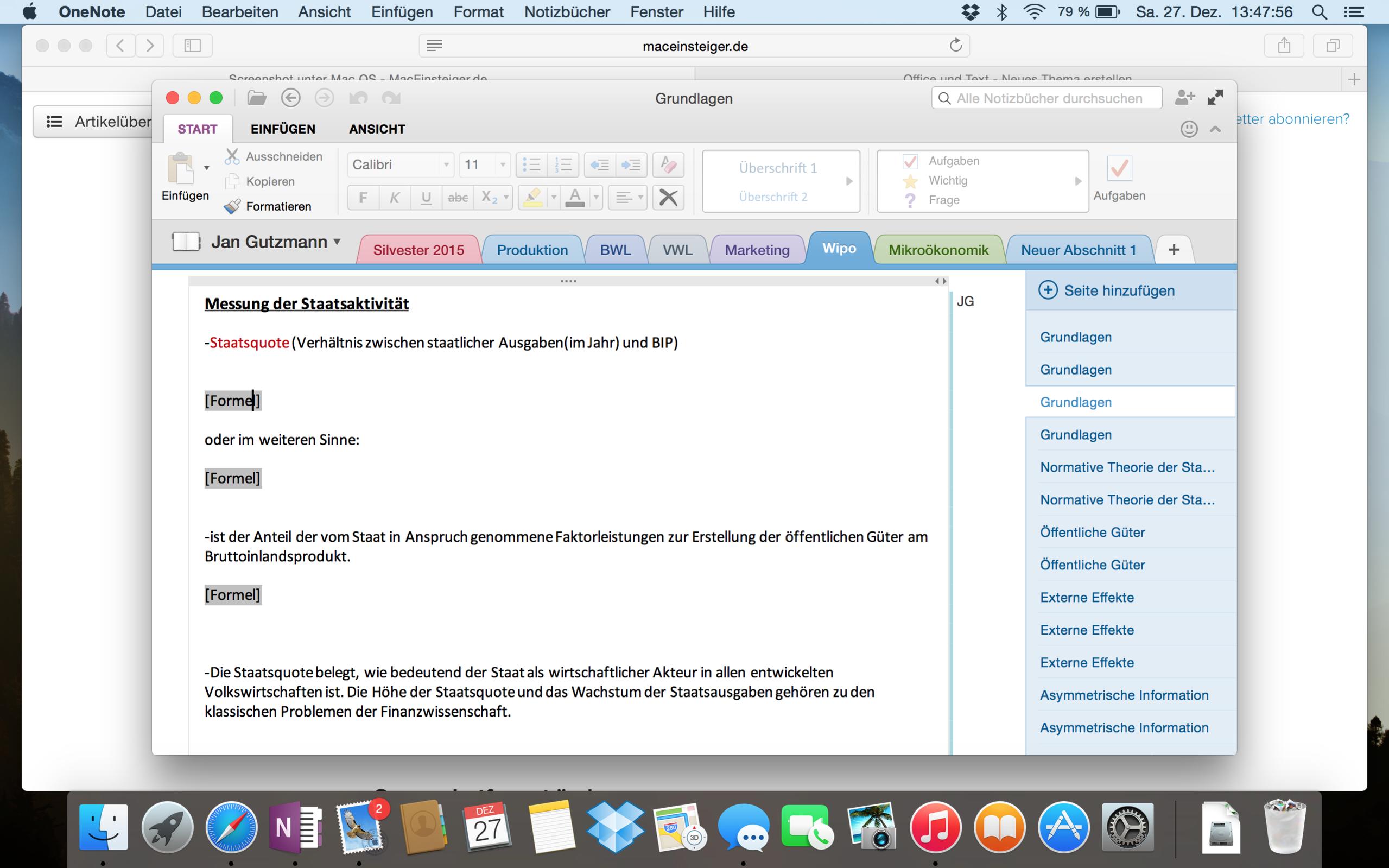Open paste options arrow beside Einfügen
1389x868 pixels.
click(x=207, y=168)
